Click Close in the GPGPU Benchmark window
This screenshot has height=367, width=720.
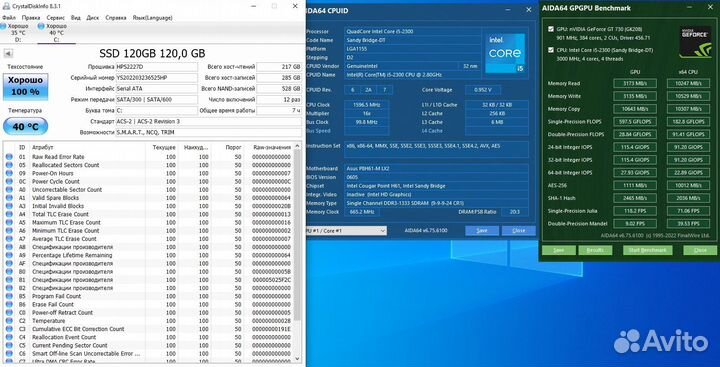(x=700, y=250)
